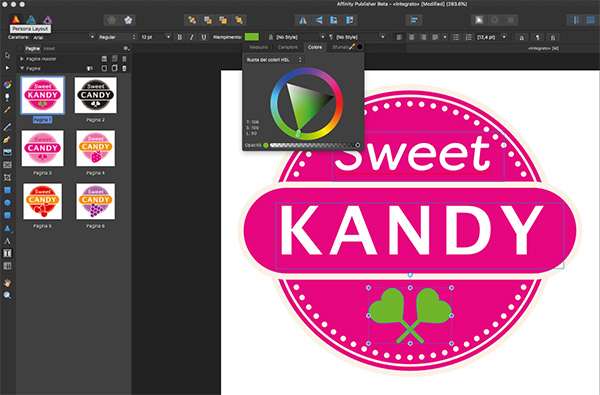Switch to the Campioni tab
600x395 pixels.
(x=288, y=47)
